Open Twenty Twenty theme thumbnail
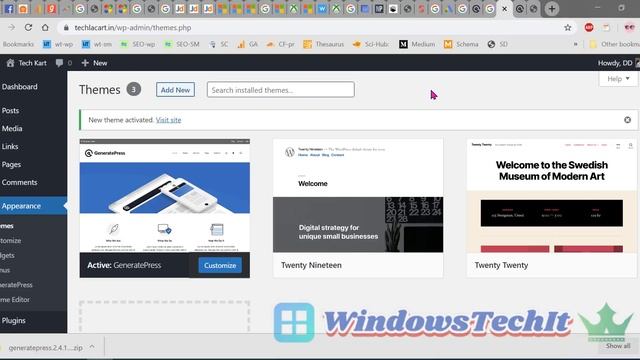This screenshot has height=360, width=640. coord(552,196)
